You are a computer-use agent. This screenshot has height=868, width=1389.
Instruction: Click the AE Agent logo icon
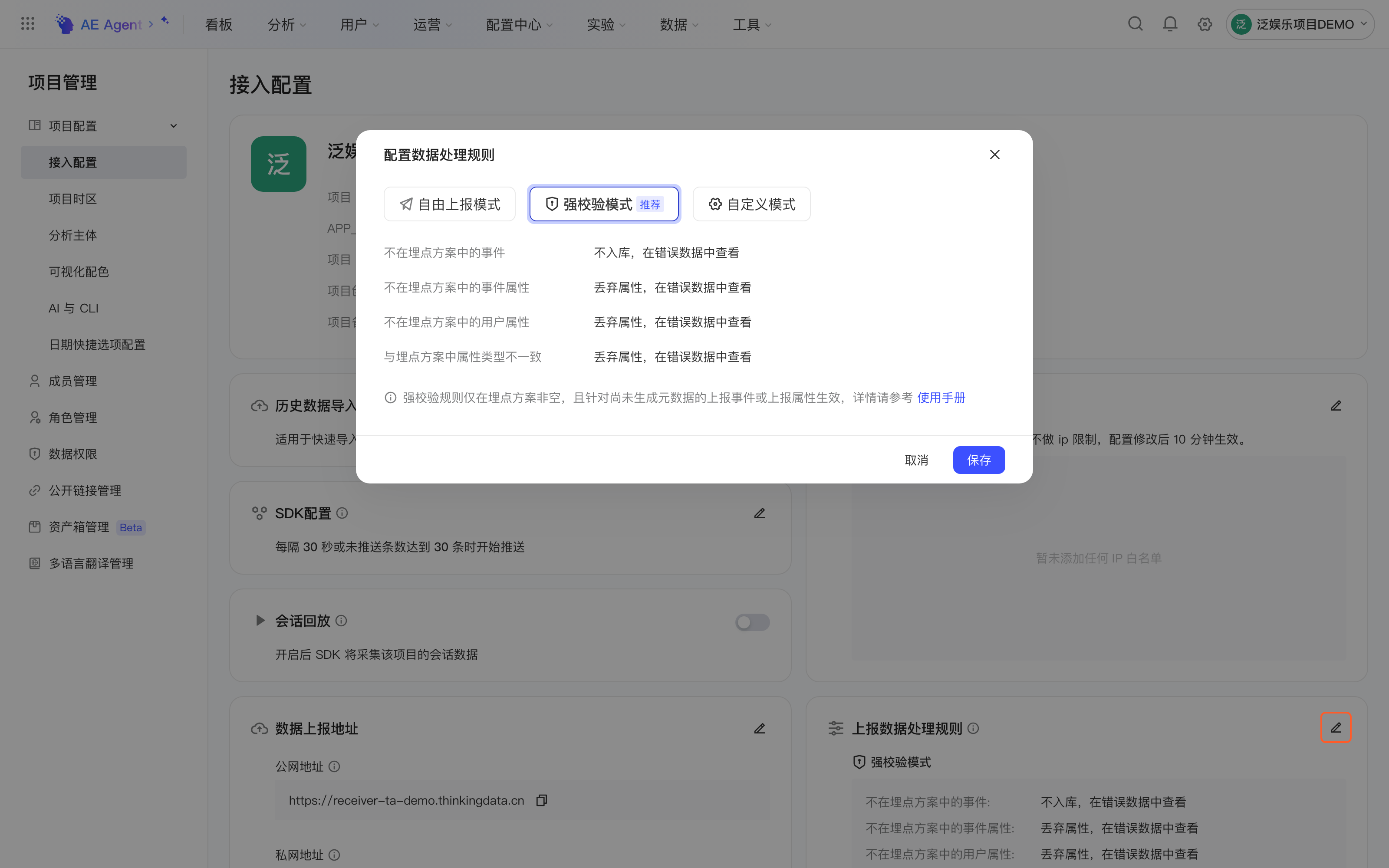point(64,24)
